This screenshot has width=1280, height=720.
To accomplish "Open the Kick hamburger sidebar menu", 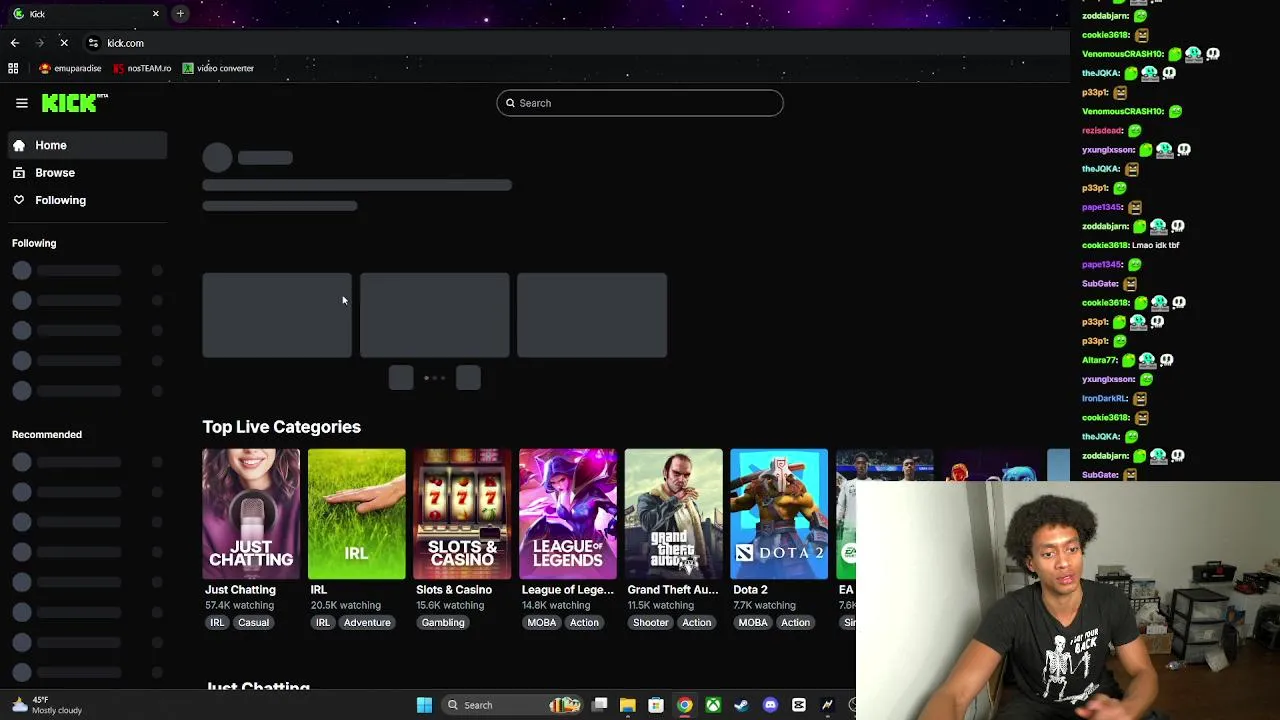I will coord(21,103).
